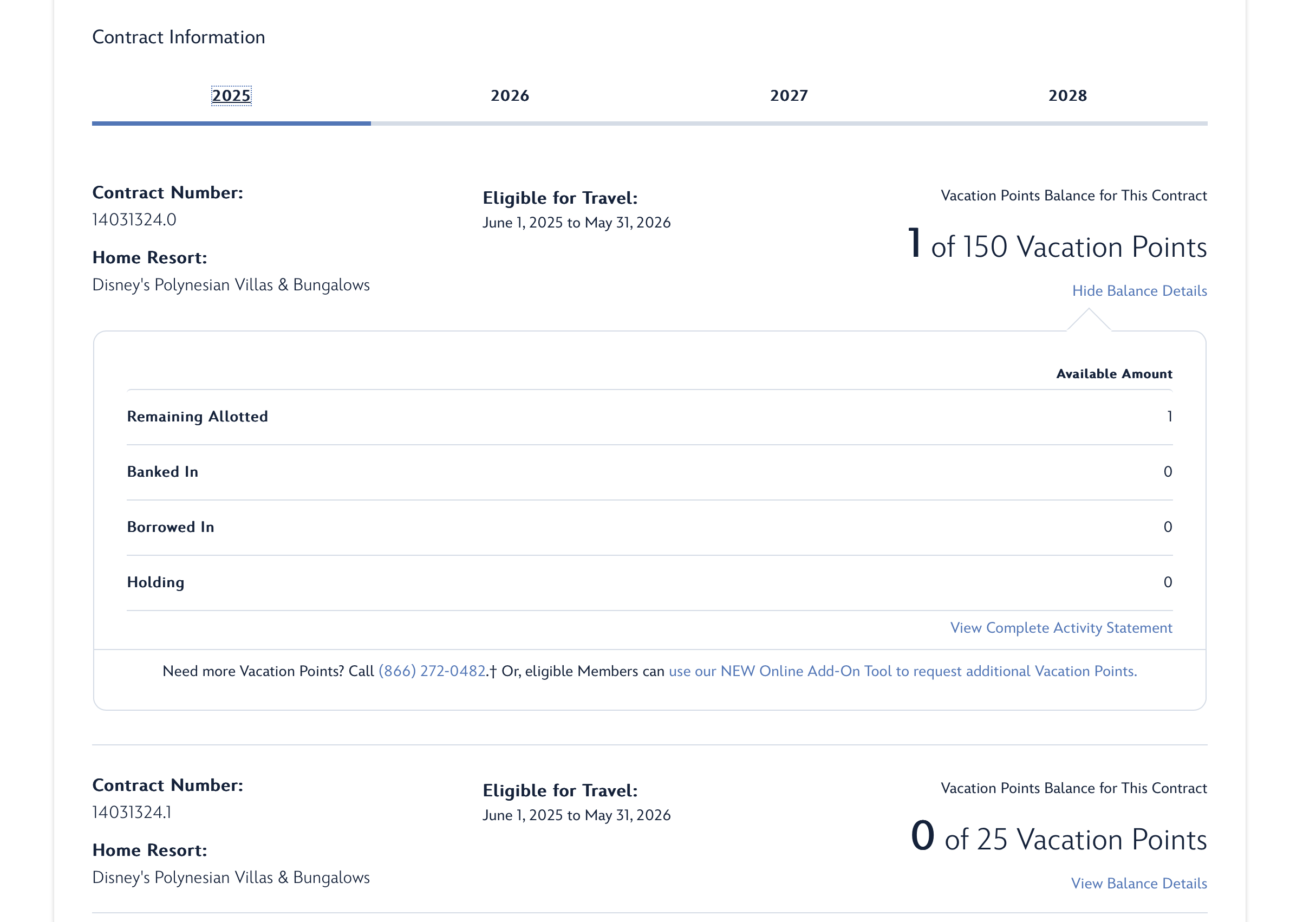Click the Available Amount column header
The height and width of the screenshot is (922, 1316).
click(1113, 374)
